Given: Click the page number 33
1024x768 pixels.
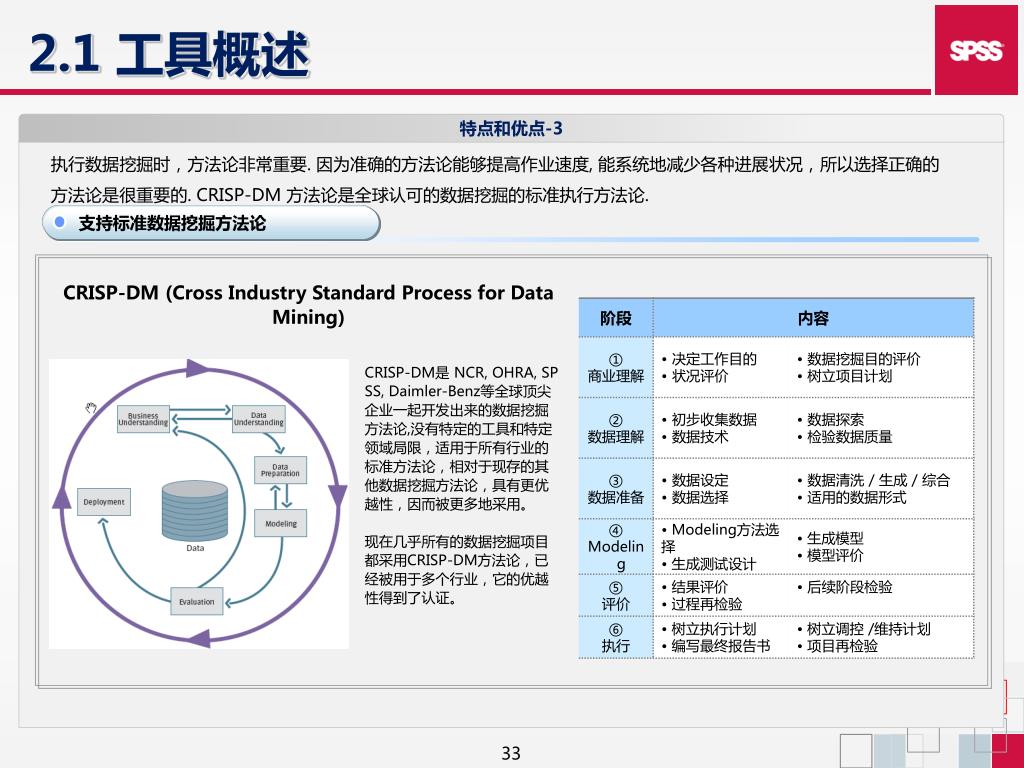Looking at the screenshot, I should (x=511, y=753).
